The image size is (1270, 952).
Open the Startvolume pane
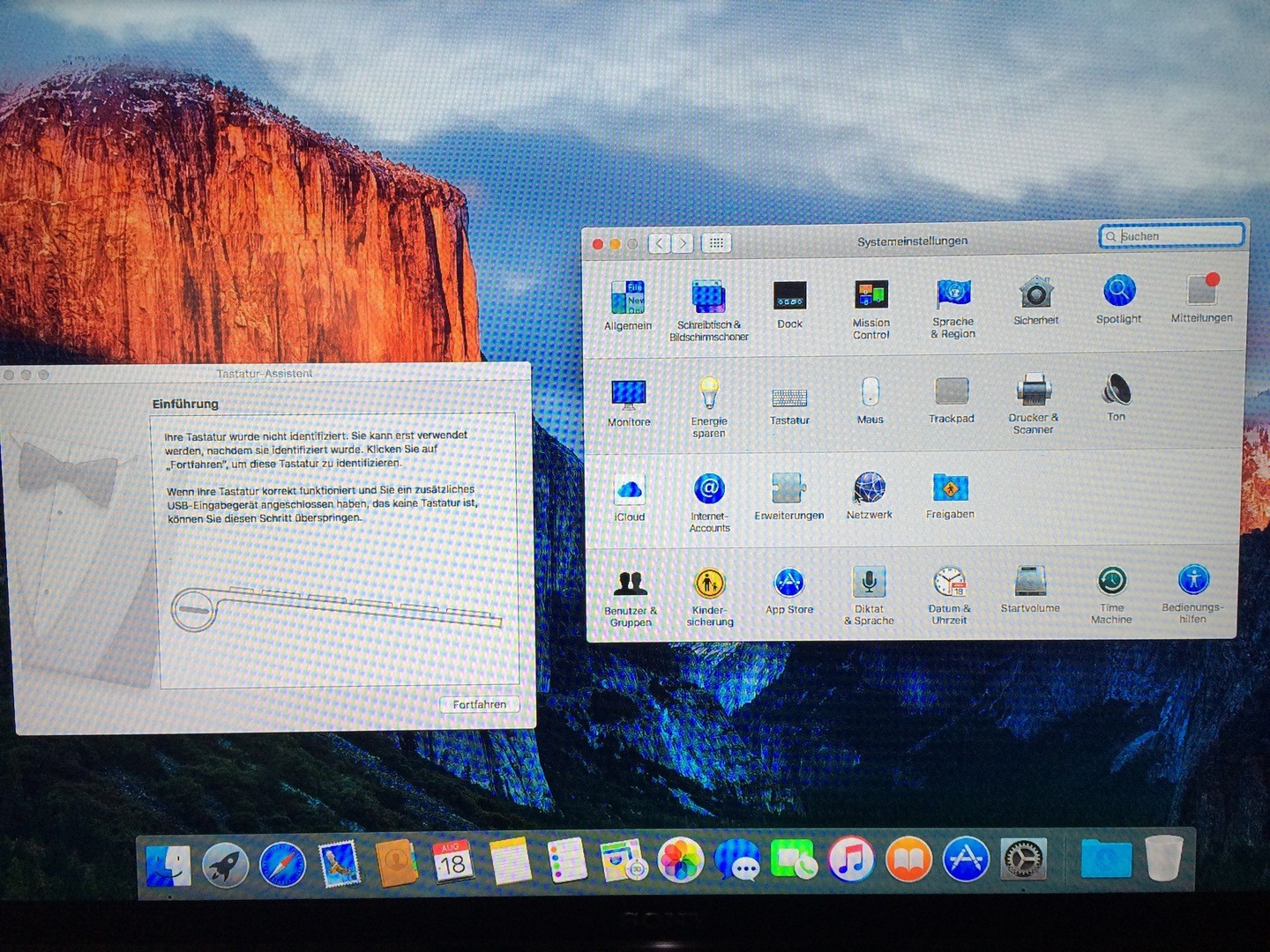pyautogui.click(x=1030, y=582)
